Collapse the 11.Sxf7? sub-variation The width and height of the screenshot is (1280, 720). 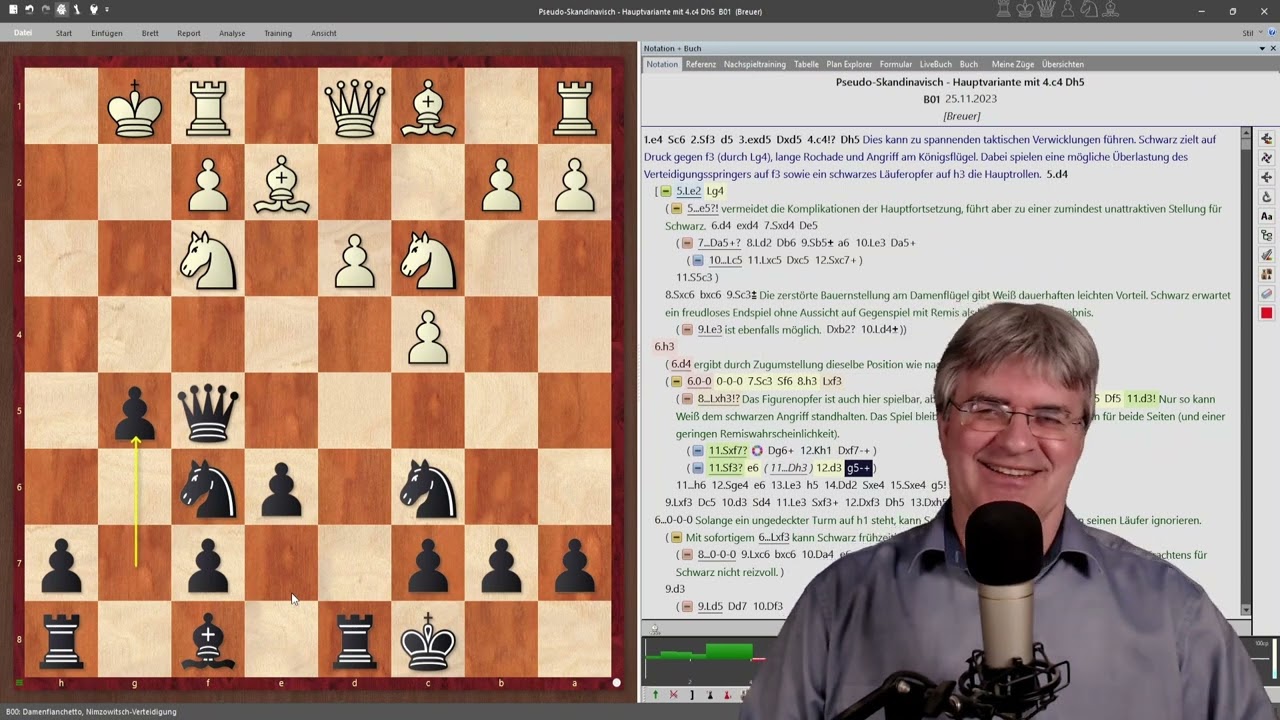point(698,451)
